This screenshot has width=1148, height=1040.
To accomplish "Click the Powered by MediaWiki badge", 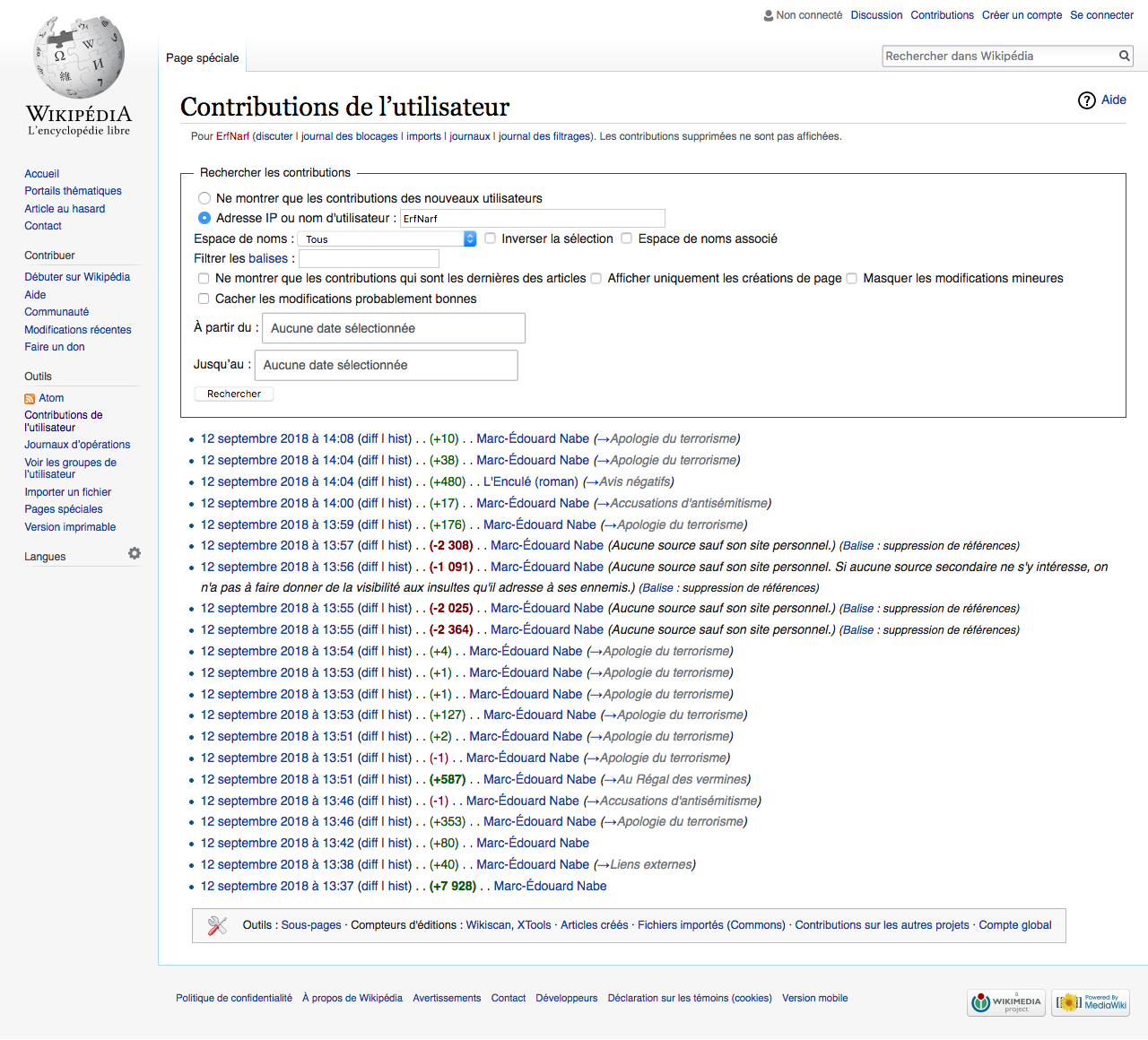I will pyautogui.click(x=1091, y=1002).
